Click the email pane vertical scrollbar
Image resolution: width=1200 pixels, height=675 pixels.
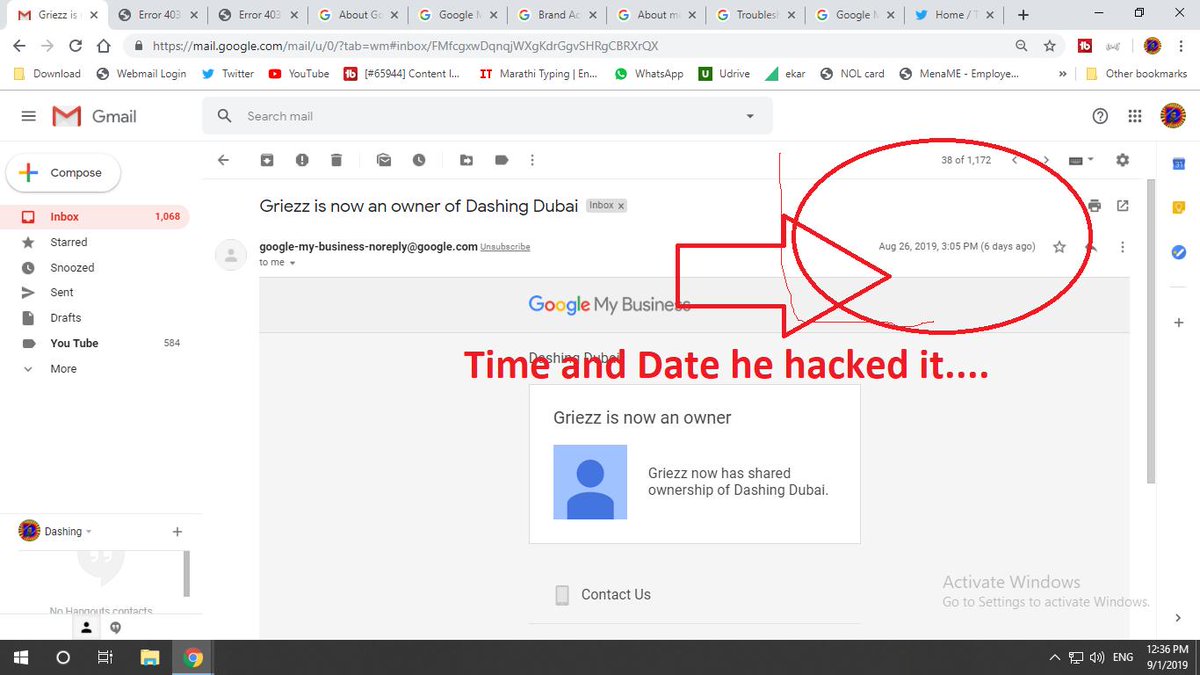pos(1149,330)
